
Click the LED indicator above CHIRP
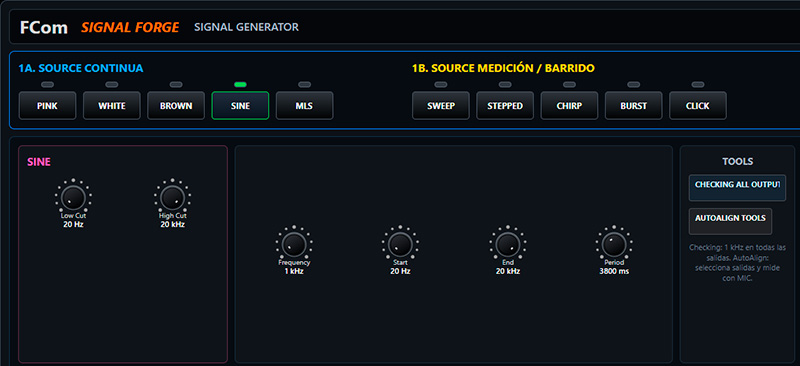(569, 84)
